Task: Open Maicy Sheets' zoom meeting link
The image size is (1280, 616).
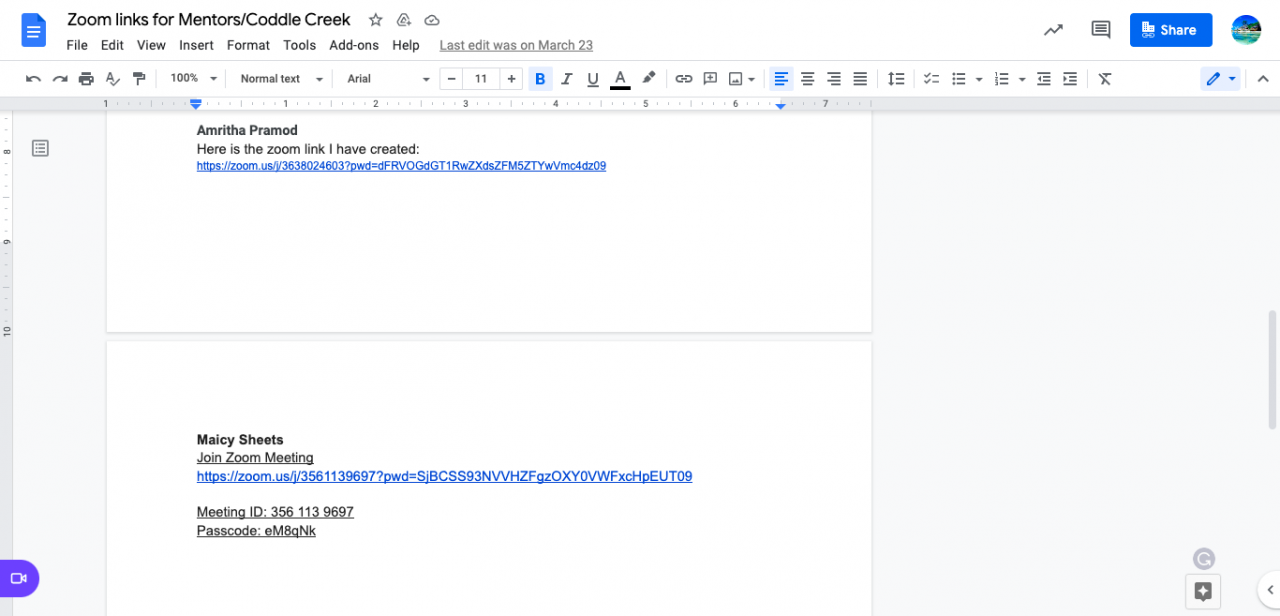Action: point(444,476)
